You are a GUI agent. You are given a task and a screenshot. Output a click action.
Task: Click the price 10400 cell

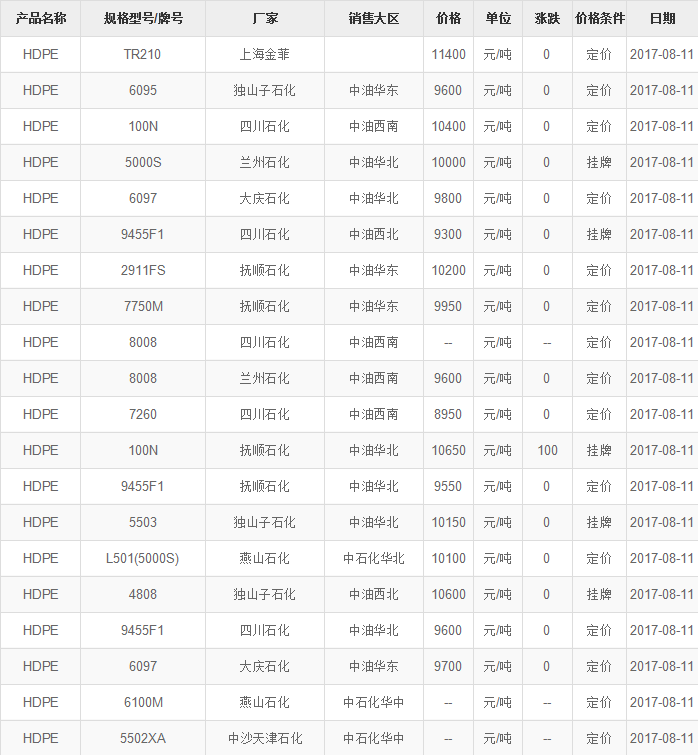click(448, 127)
